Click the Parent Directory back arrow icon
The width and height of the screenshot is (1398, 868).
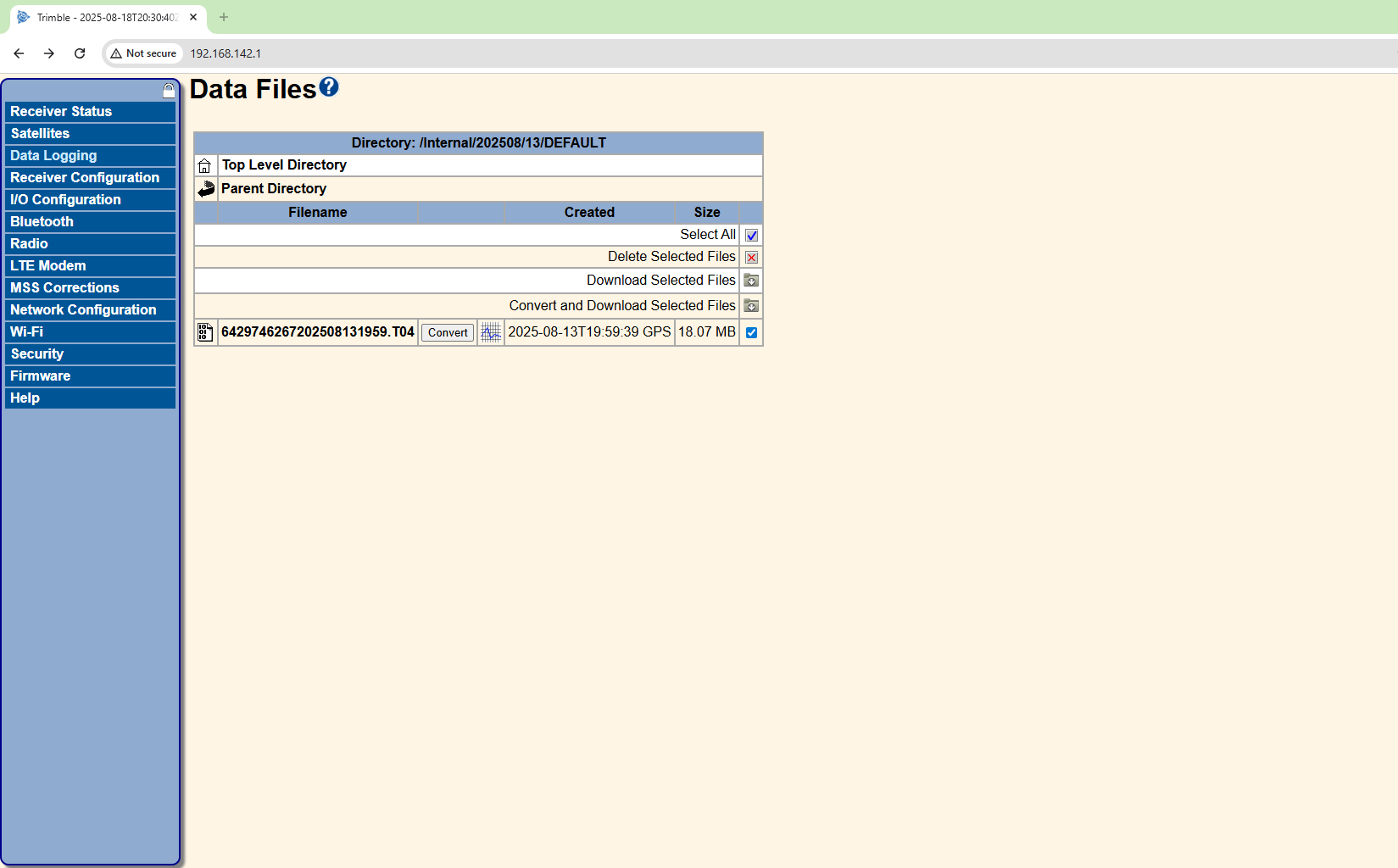(206, 189)
